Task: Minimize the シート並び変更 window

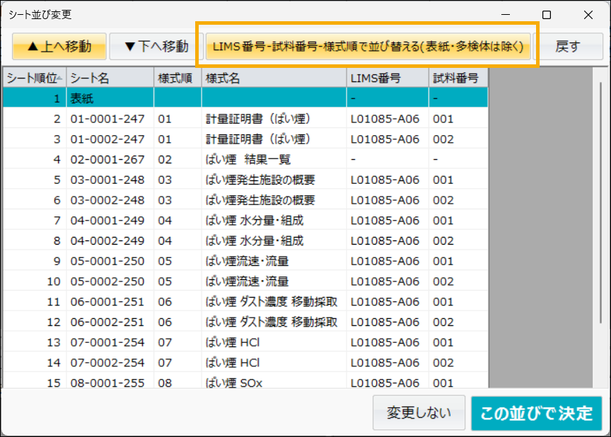Action: coord(506,15)
